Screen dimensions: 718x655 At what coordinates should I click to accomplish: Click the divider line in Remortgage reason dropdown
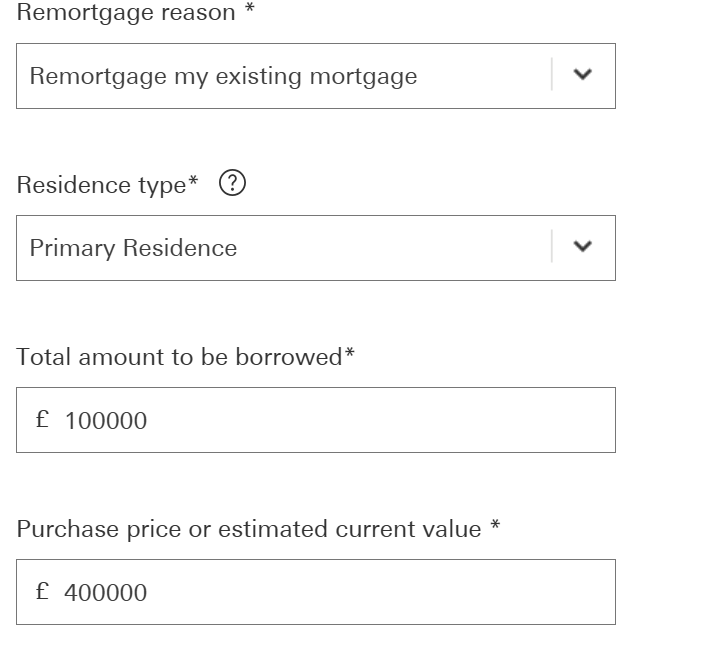coord(551,75)
